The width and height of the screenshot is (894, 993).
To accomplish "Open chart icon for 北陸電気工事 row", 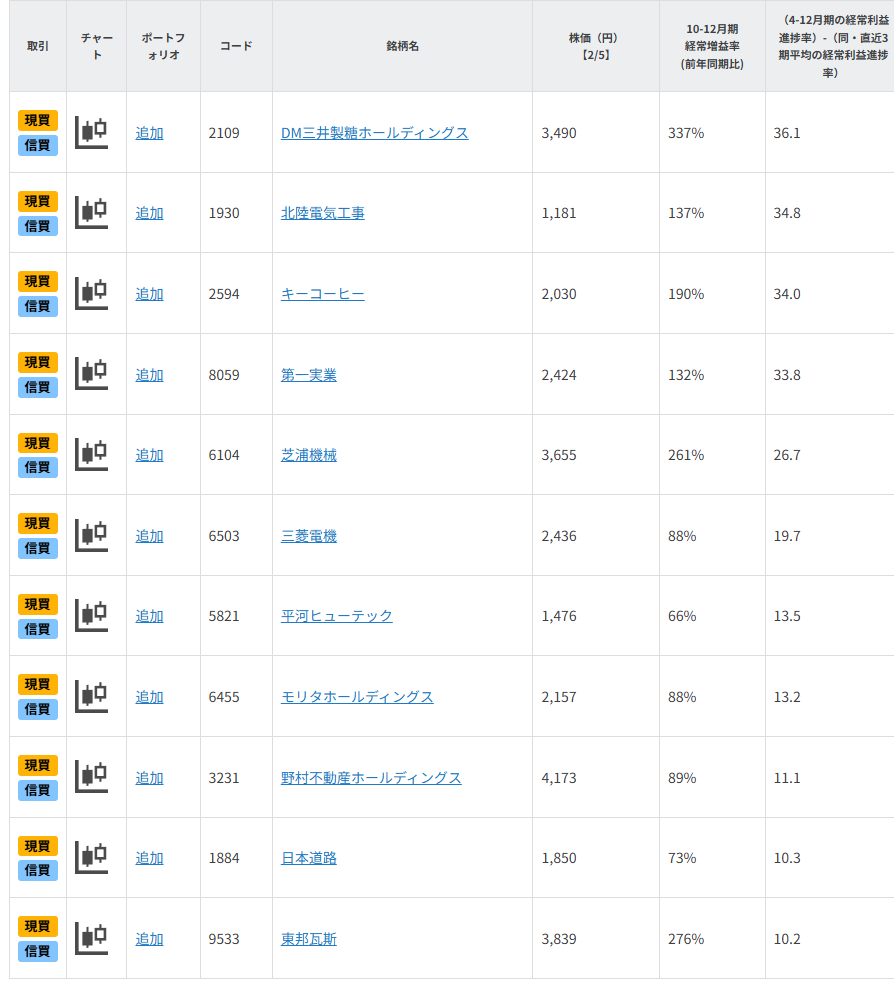I will [x=92, y=212].
